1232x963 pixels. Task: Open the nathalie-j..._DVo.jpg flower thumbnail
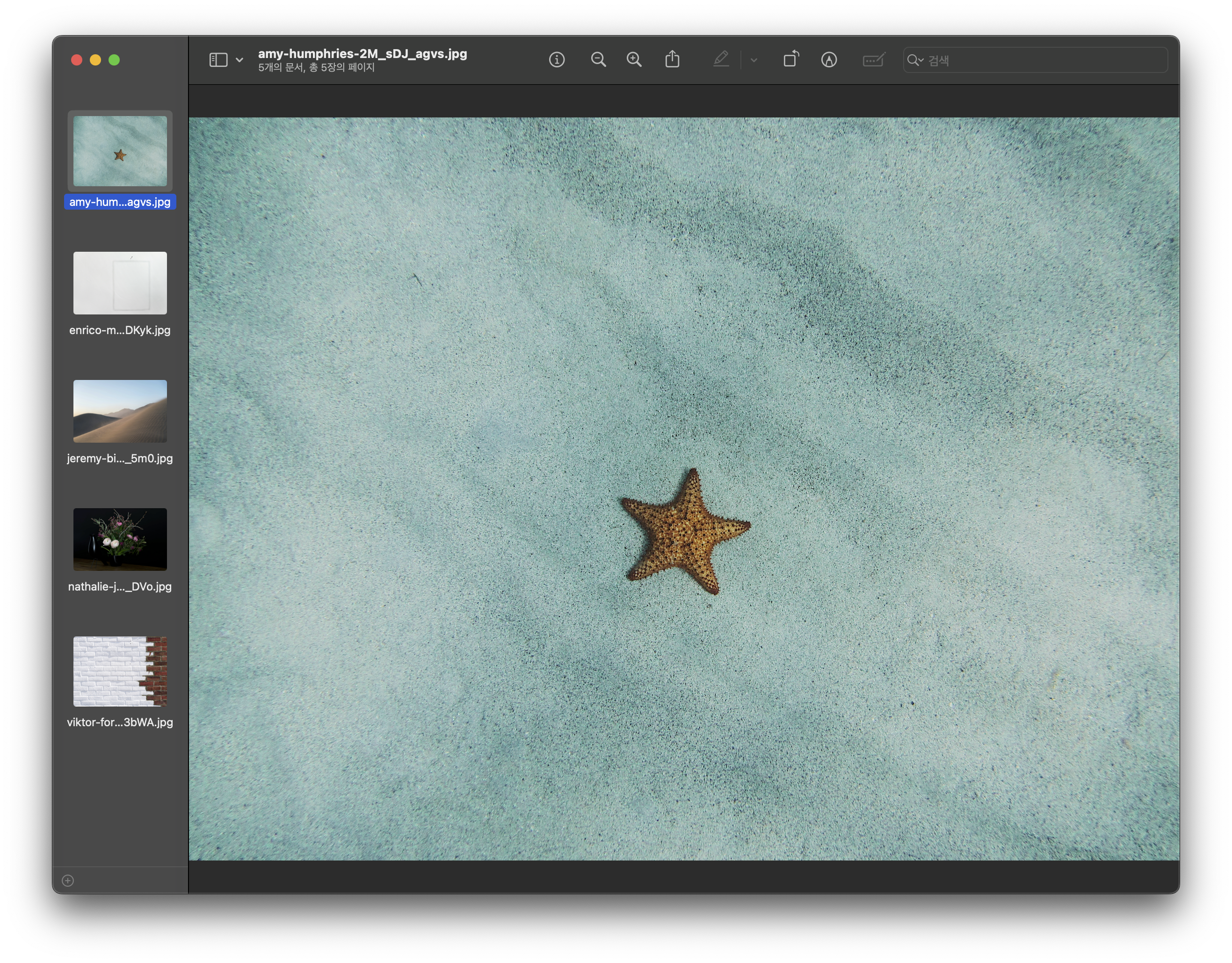click(x=120, y=539)
